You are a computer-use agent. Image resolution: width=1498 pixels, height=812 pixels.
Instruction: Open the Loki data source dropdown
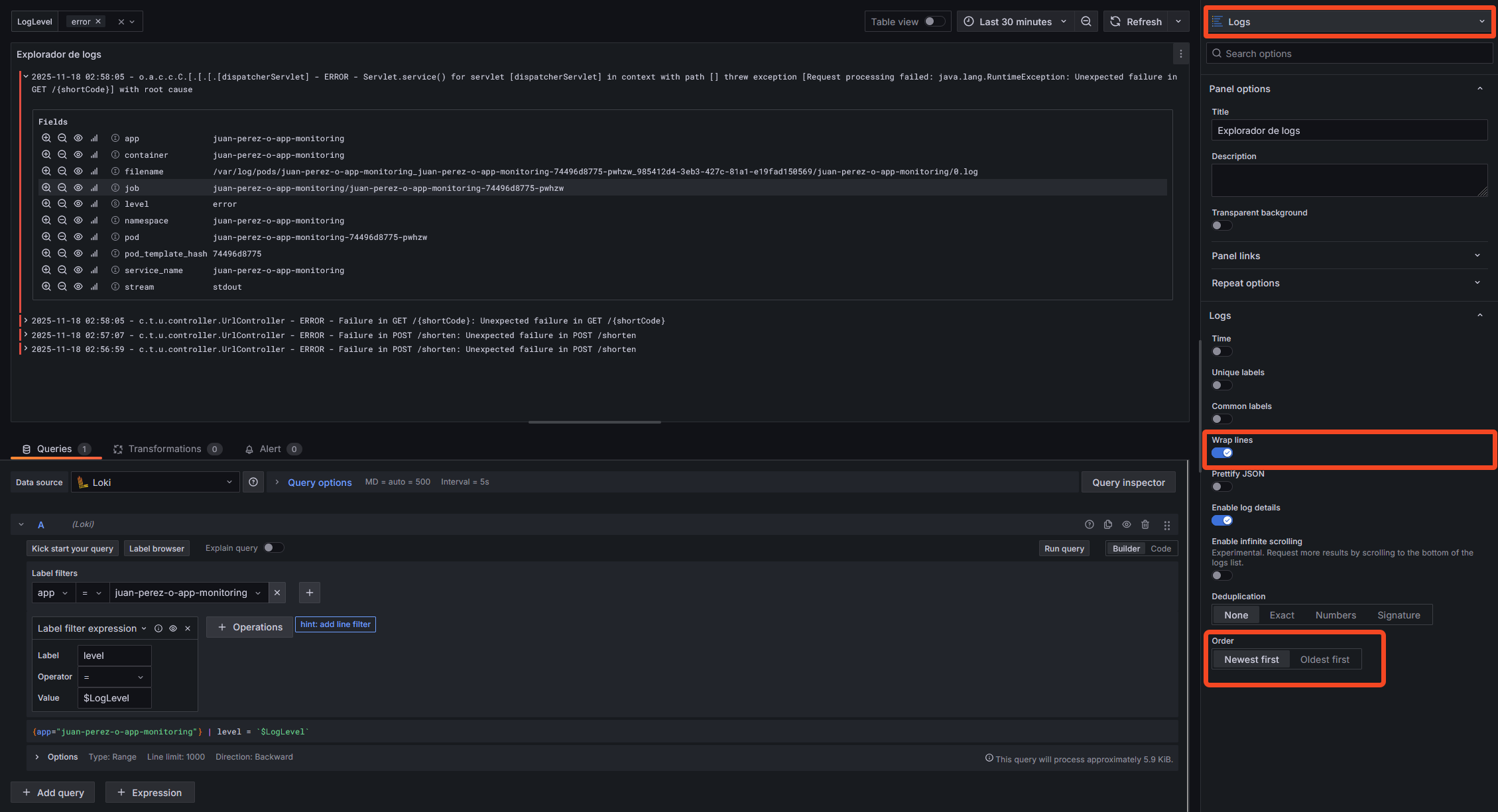coord(155,483)
